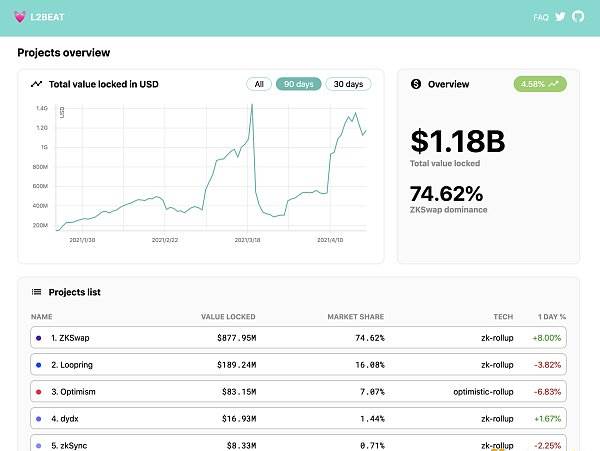600x451 pixels.
Task: Open the 4. dydx project row
Action: (298, 418)
